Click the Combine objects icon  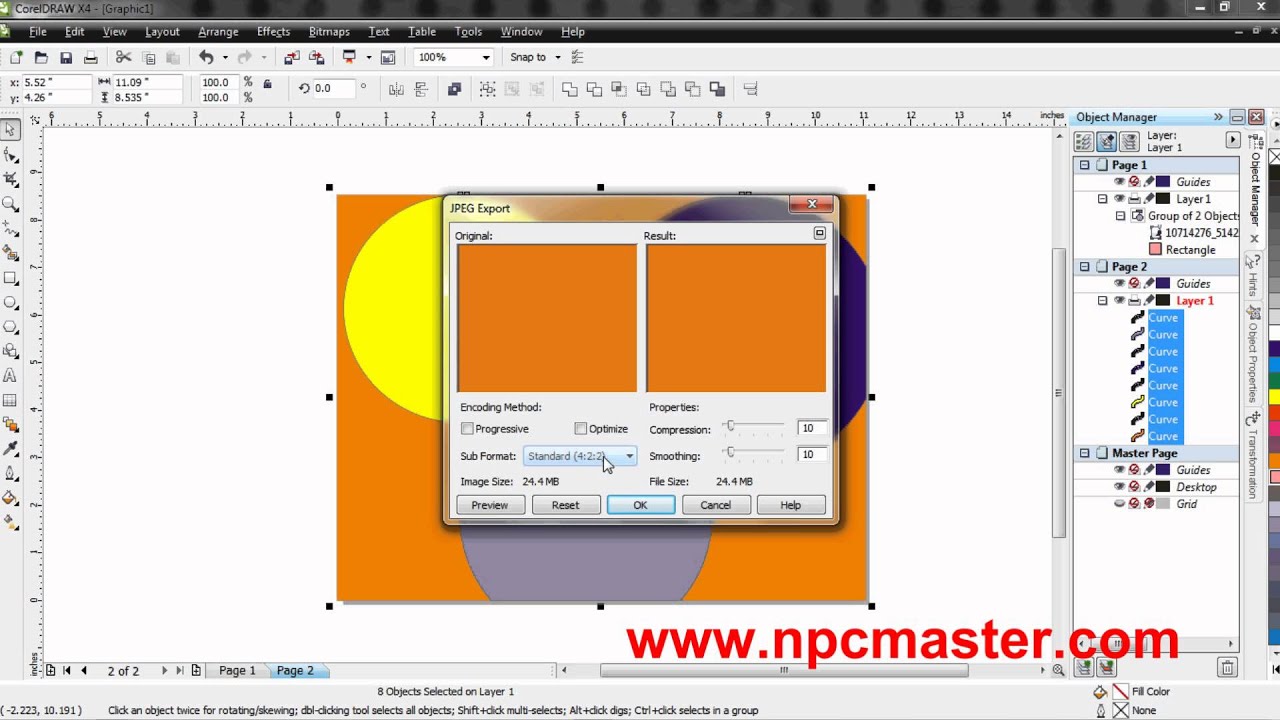coord(454,89)
